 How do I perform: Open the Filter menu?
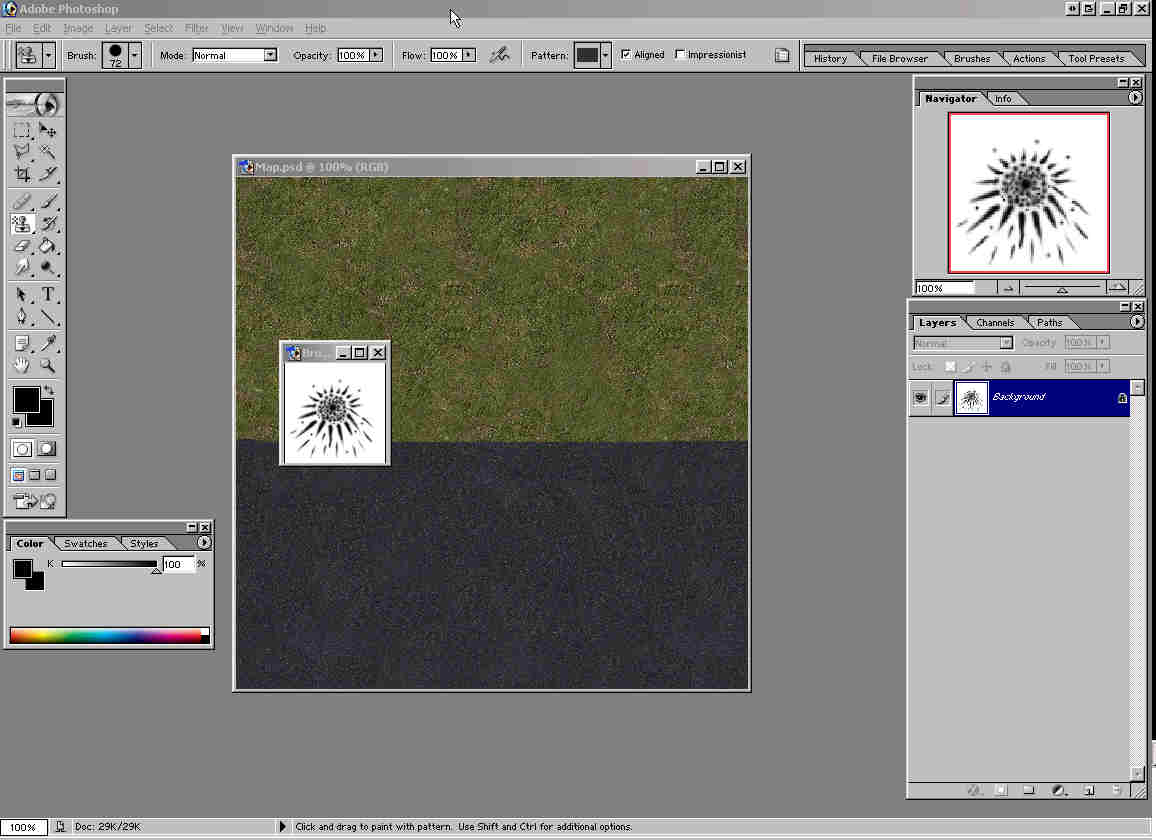tap(197, 28)
